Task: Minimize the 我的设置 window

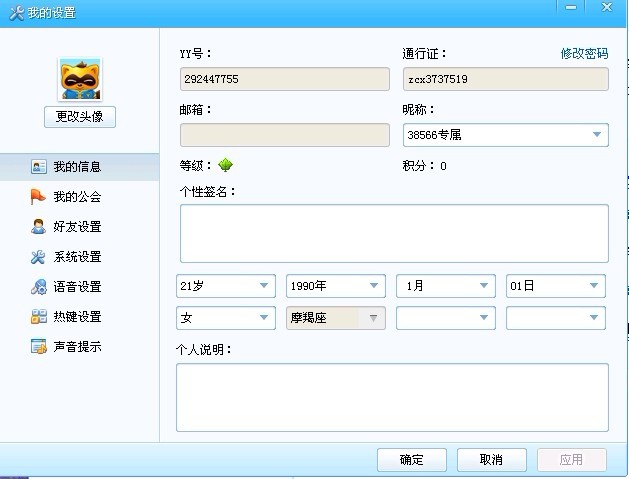Action: tap(571, 8)
